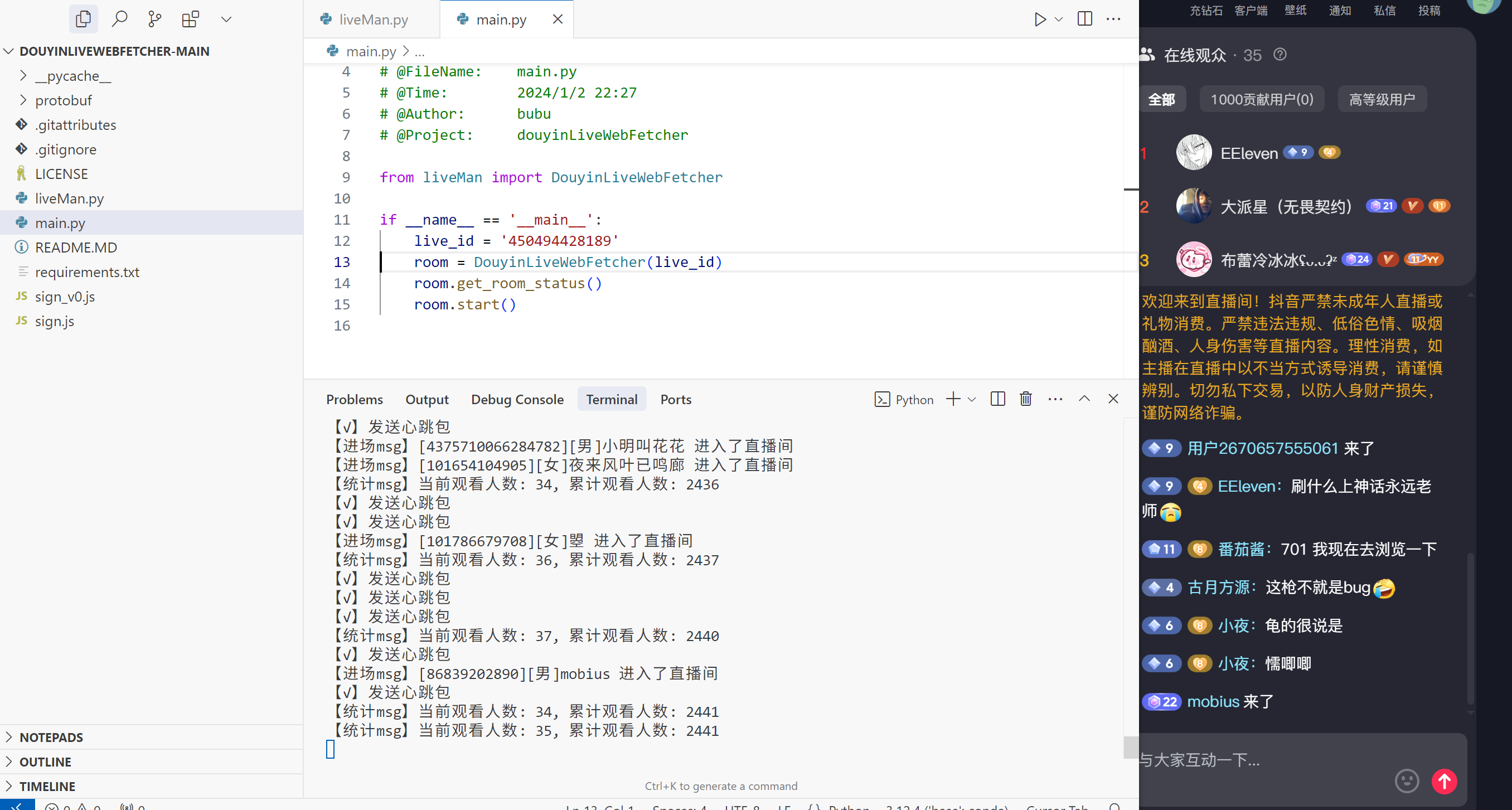The height and width of the screenshot is (810, 1512).
Task: Open 私信 from the top menu
Action: [1384, 11]
